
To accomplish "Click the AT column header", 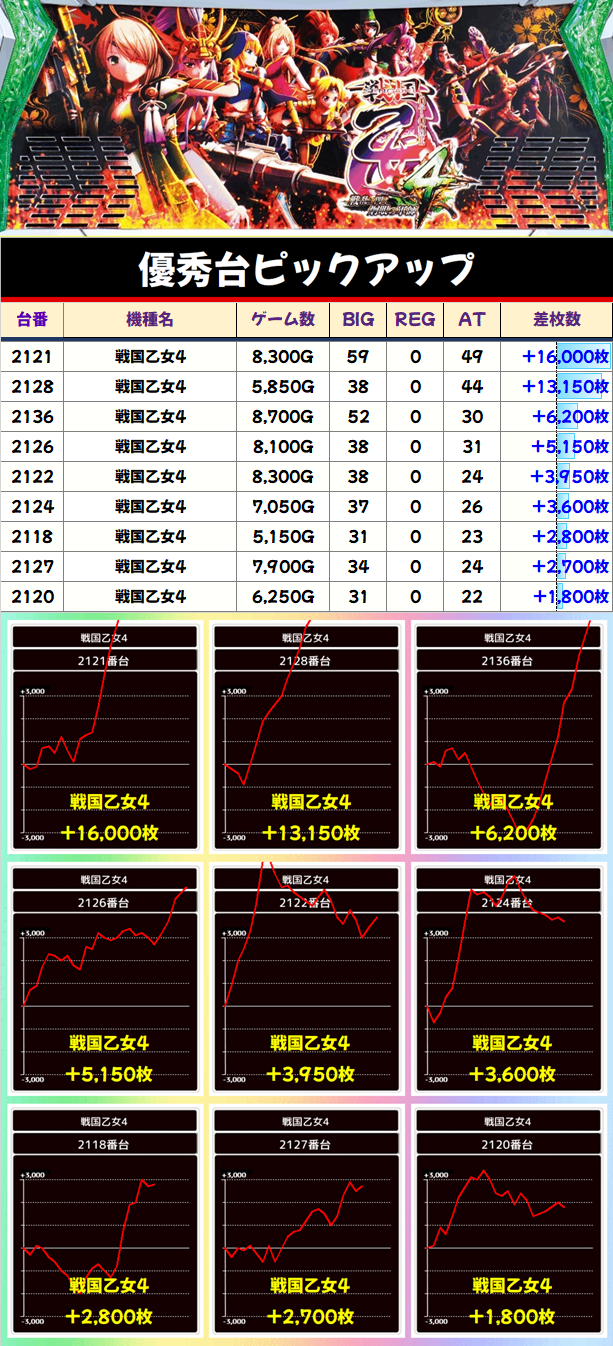I will 471,320.
